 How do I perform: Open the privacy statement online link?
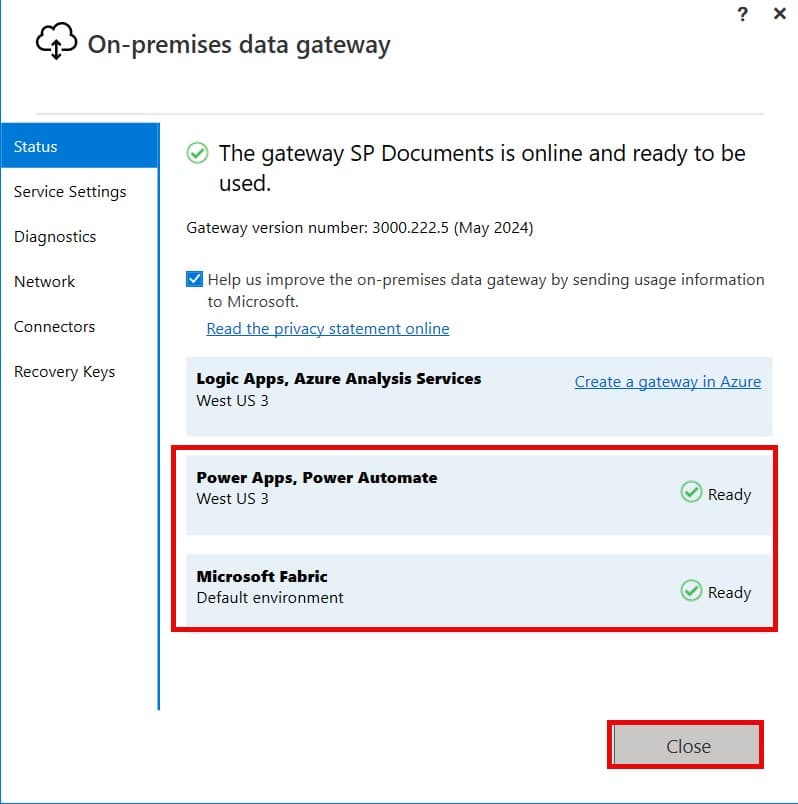[328, 329]
